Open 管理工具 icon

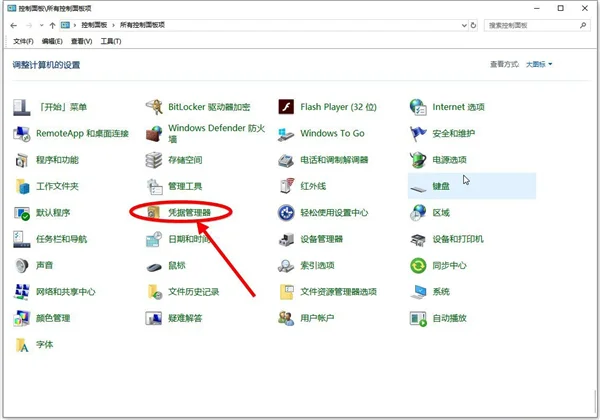pyautogui.click(x=154, y=186)
